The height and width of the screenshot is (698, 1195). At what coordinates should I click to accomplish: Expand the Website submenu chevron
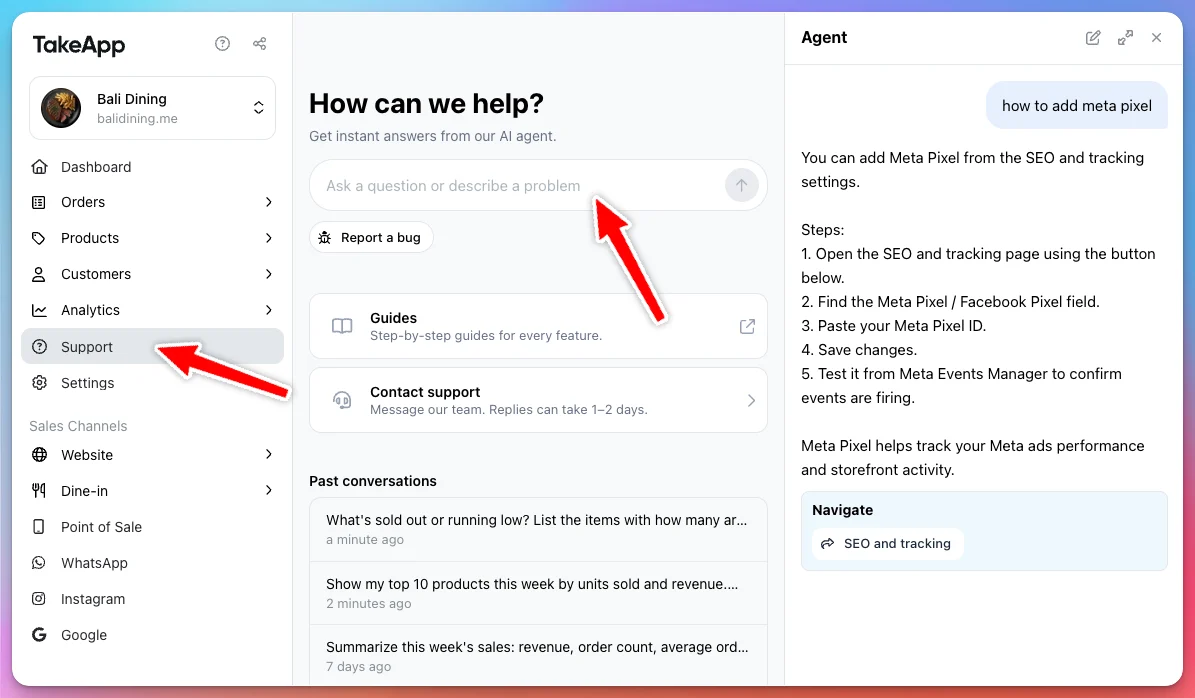pos(268,454)
